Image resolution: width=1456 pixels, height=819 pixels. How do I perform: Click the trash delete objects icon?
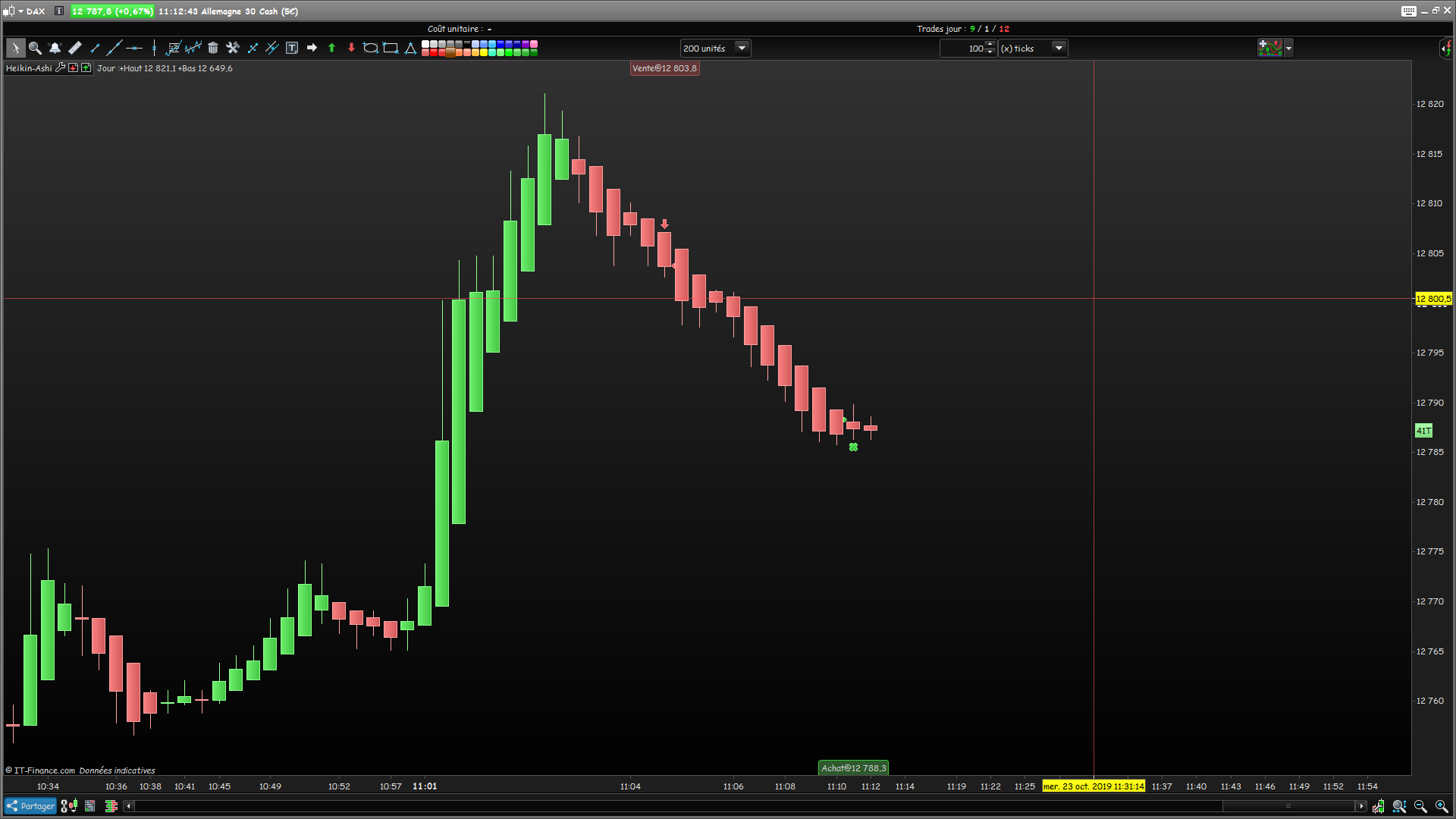pos(213,48)
